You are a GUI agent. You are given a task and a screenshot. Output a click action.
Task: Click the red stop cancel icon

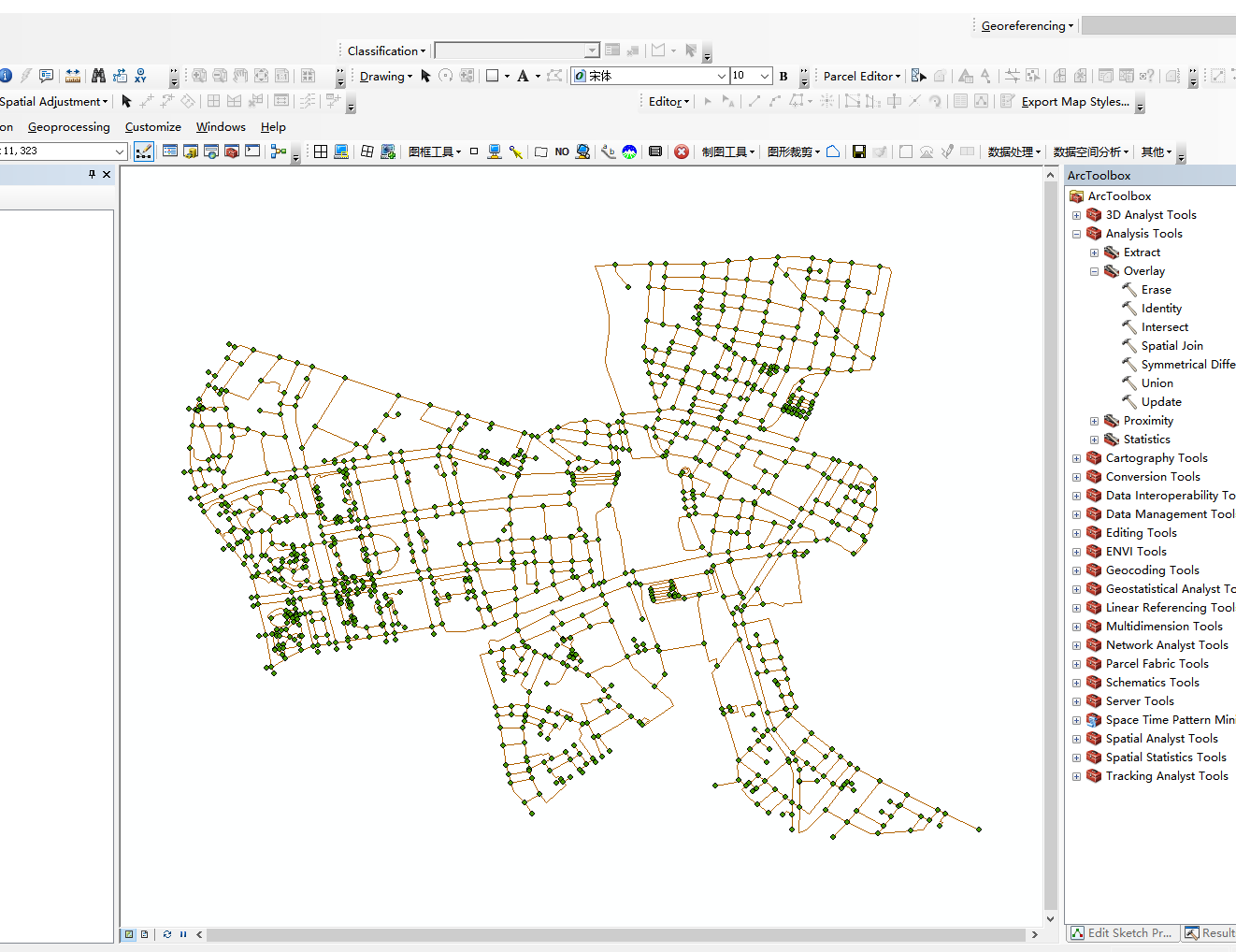682,151
